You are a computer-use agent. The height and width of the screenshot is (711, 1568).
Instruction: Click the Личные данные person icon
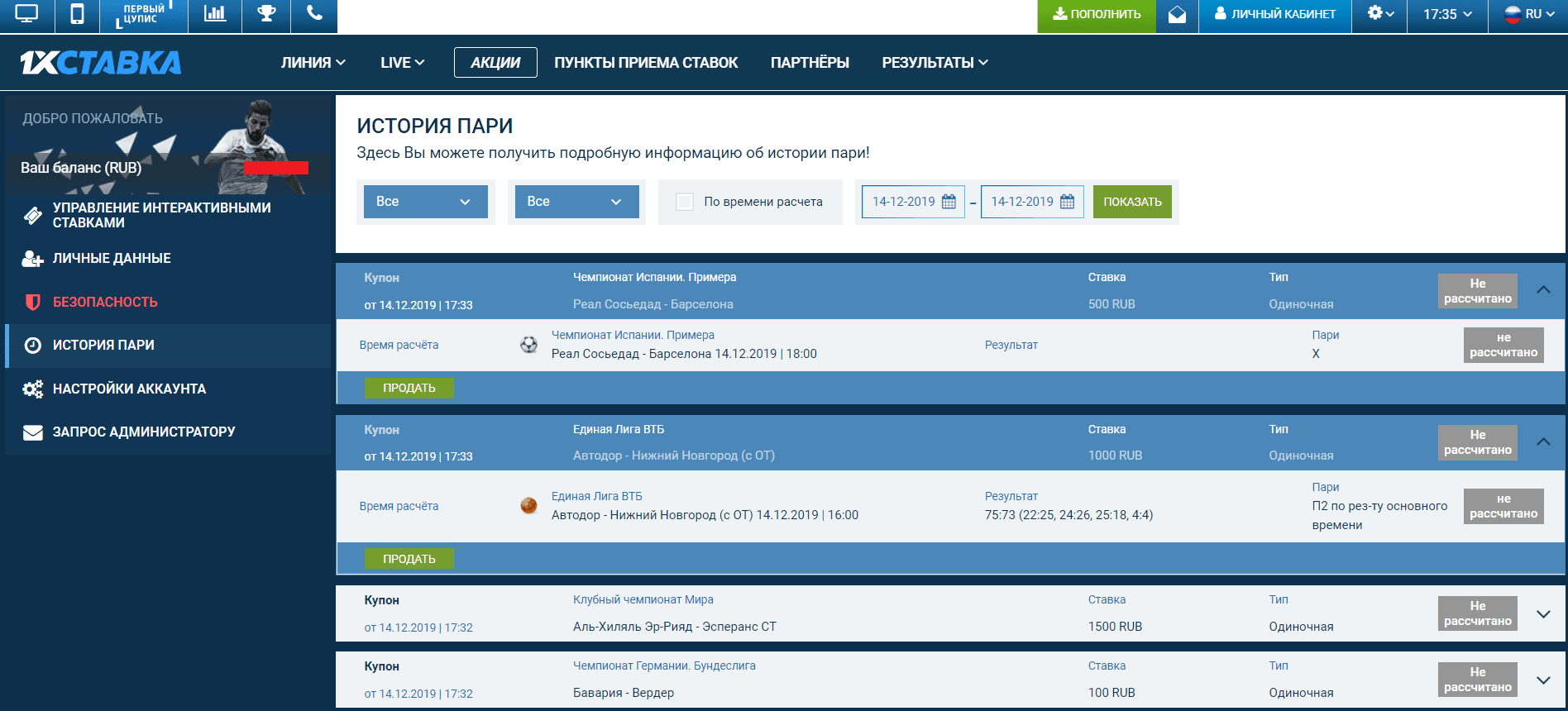pyautogui.click(x=33, y=259)
